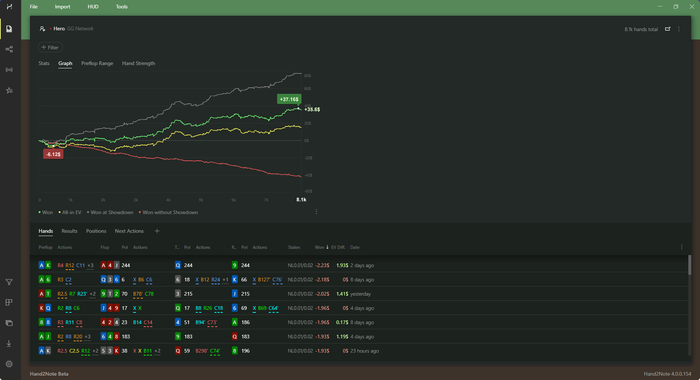Viewport: 700px width, 380px height.
Task: Open the report kebab menu top right
Action: (x=679, y=29)
